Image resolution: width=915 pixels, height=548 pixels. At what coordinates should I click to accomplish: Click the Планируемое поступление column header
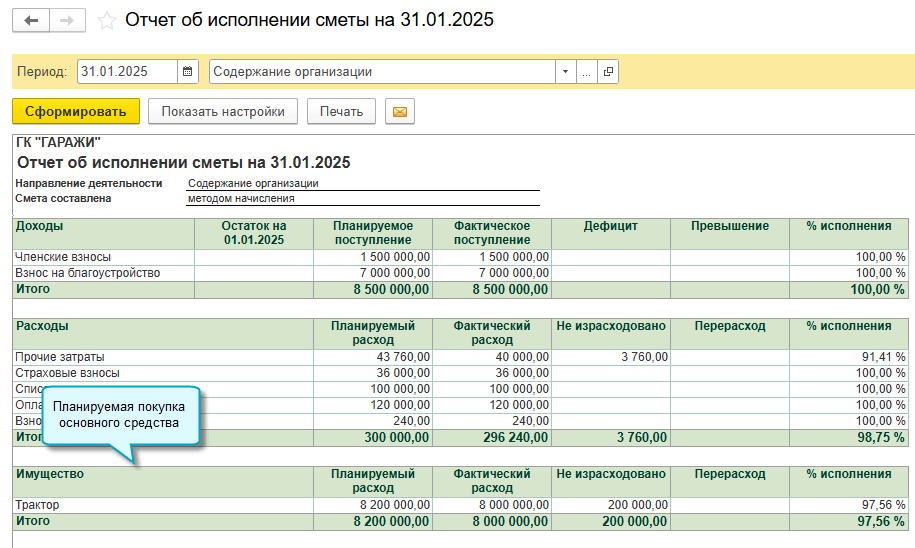(x=373, y=233)
